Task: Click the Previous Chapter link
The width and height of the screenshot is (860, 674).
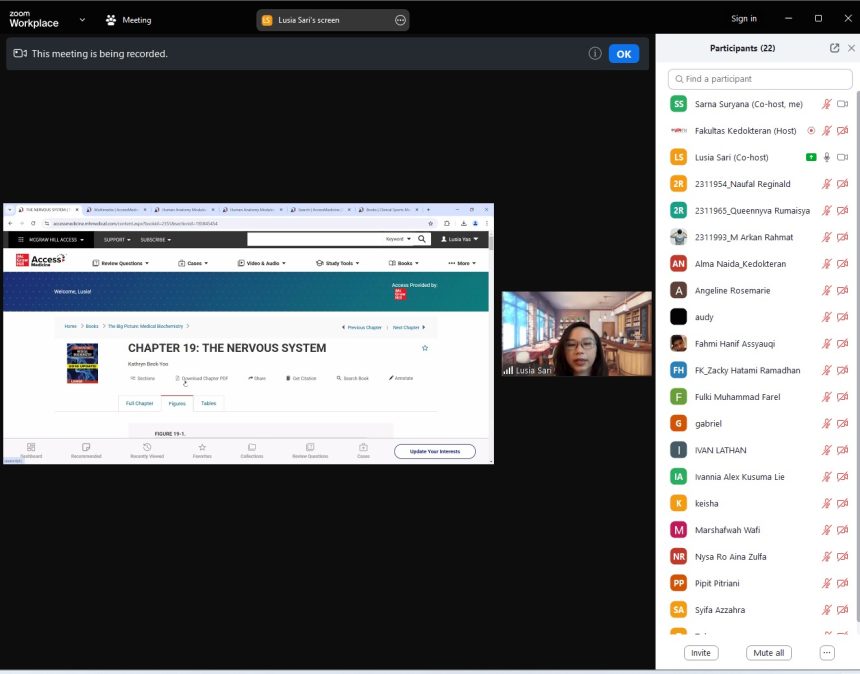Action: pos(361,327)
